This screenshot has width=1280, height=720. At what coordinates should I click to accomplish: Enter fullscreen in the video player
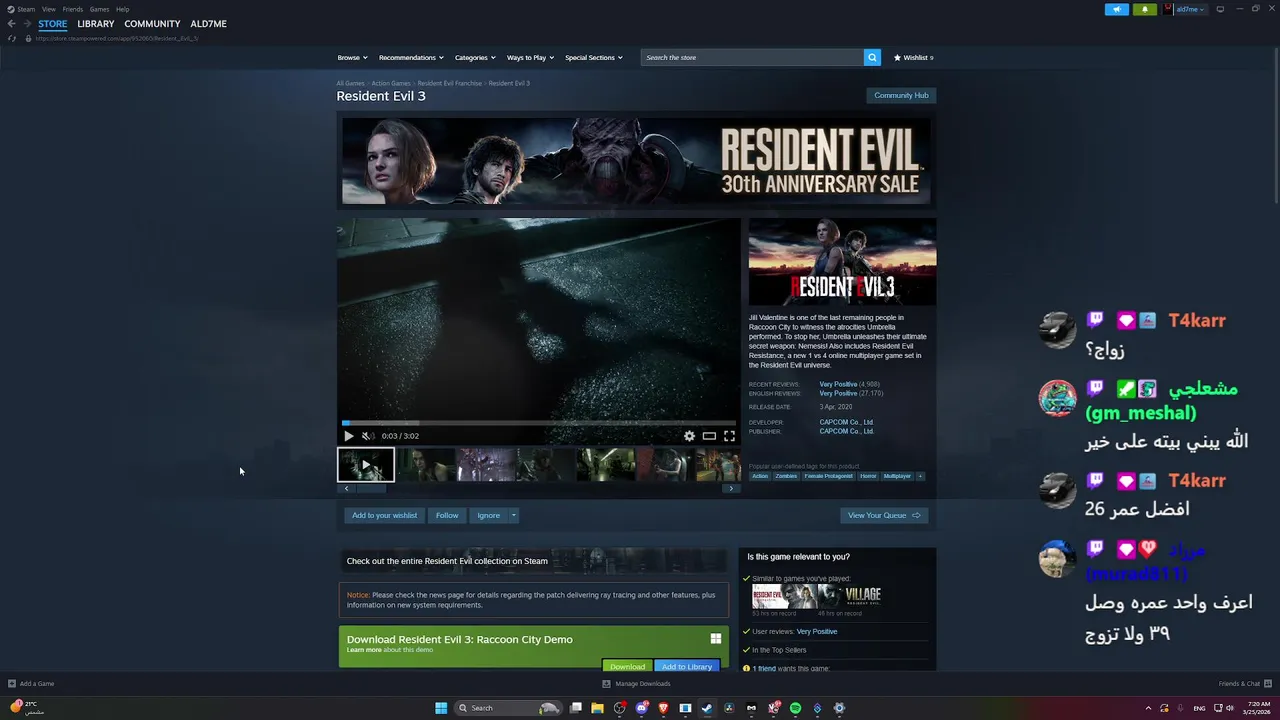coord(729,436)
